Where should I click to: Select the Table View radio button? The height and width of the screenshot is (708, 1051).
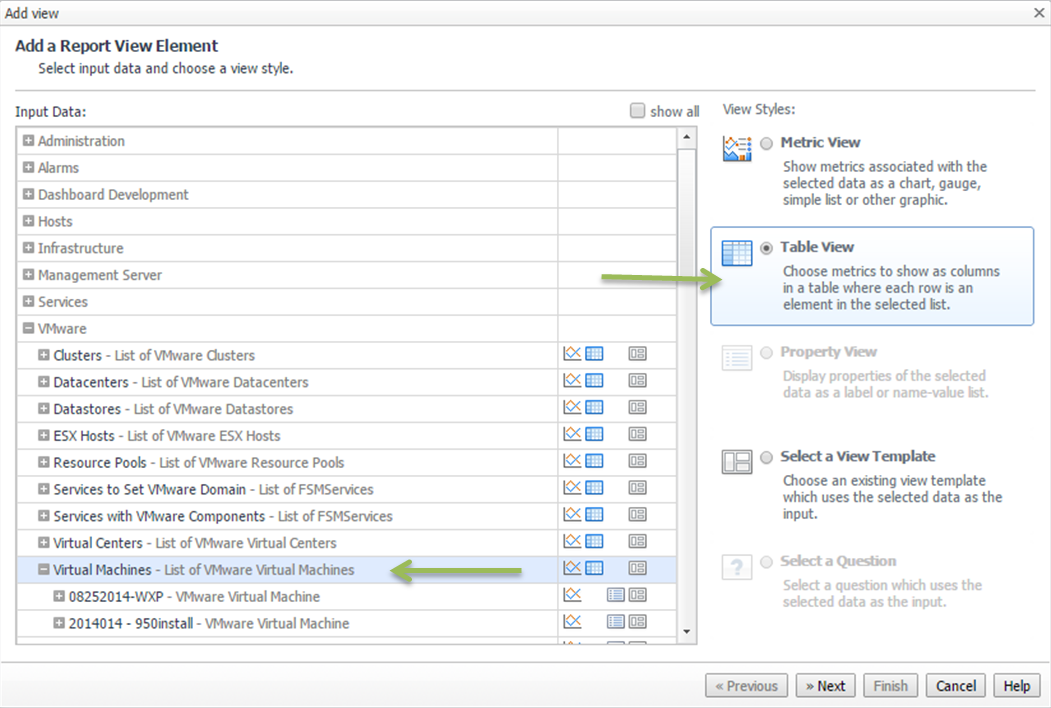(x=767, y=248)
